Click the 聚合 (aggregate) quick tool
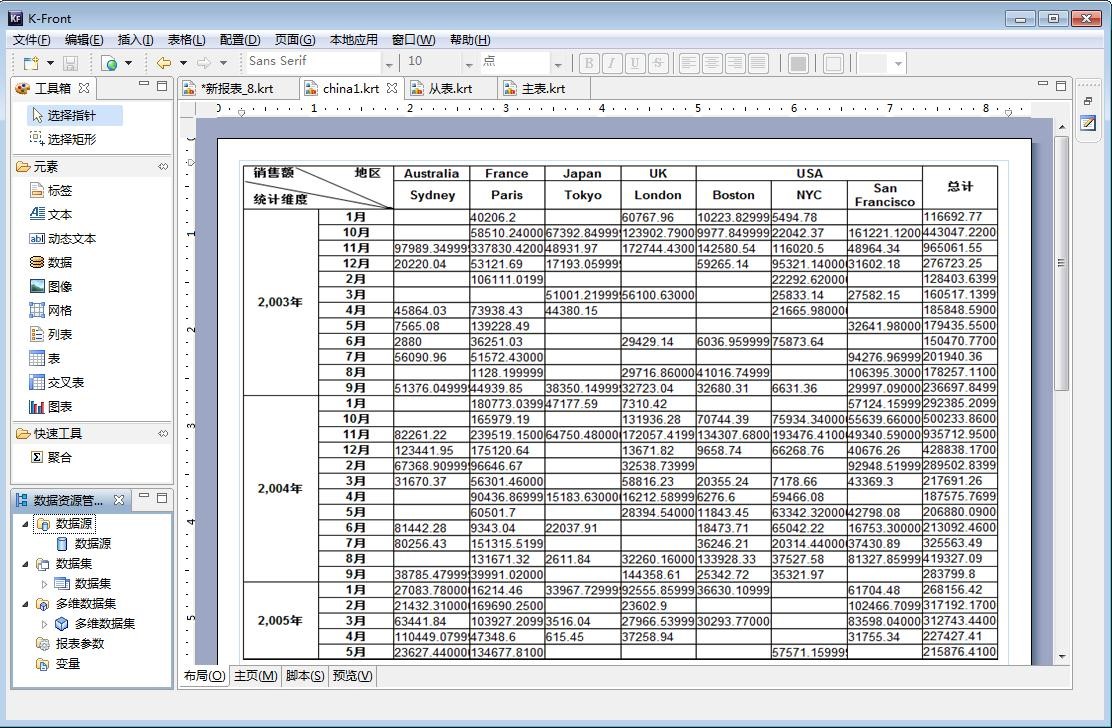 (59, 457)
